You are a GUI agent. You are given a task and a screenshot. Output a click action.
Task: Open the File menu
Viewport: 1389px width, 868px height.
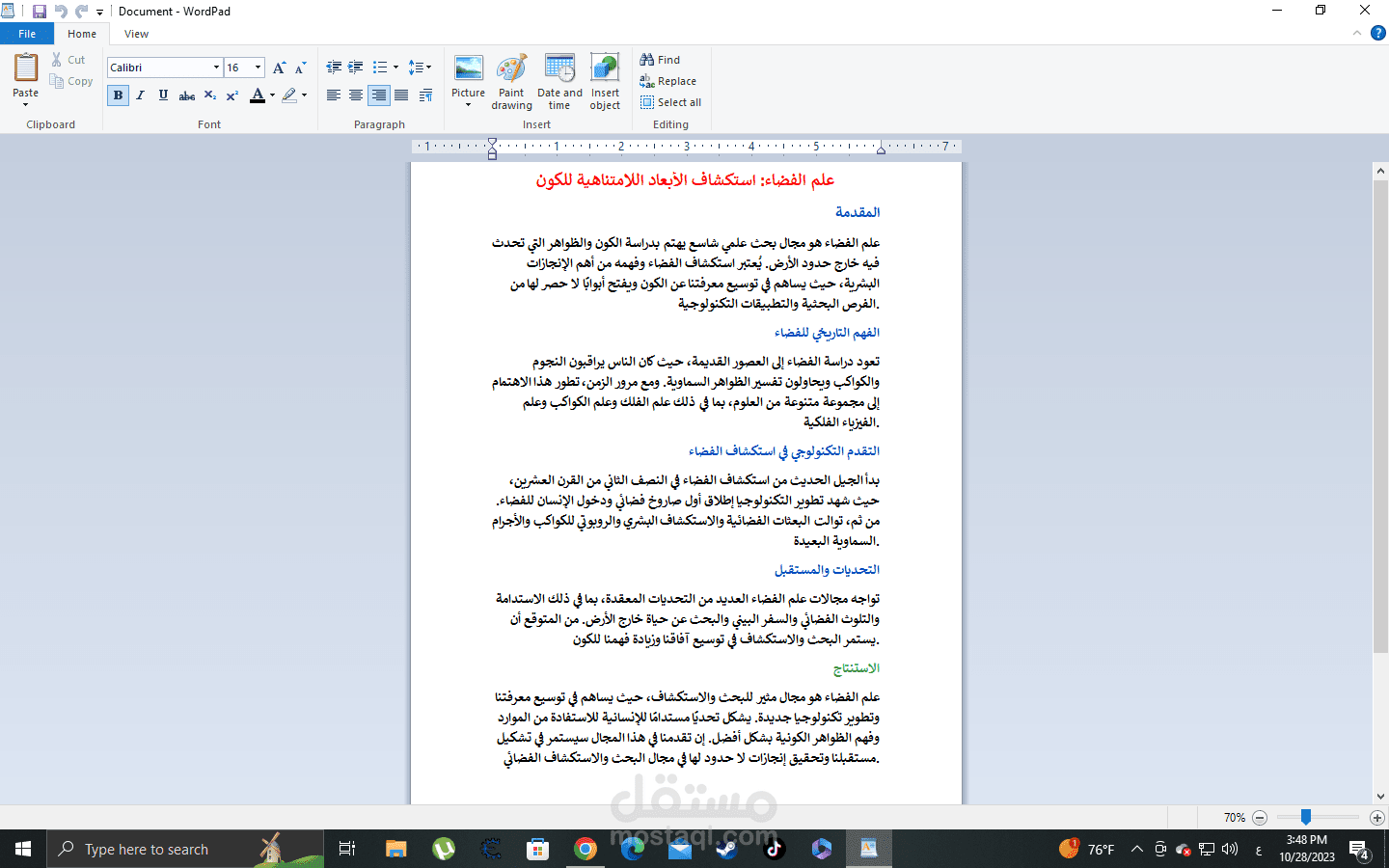pyautogui.click(x=27, y=34)
